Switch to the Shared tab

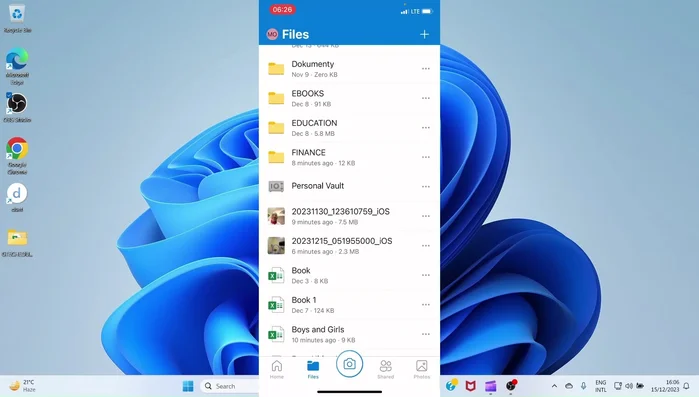pos(385,369)
